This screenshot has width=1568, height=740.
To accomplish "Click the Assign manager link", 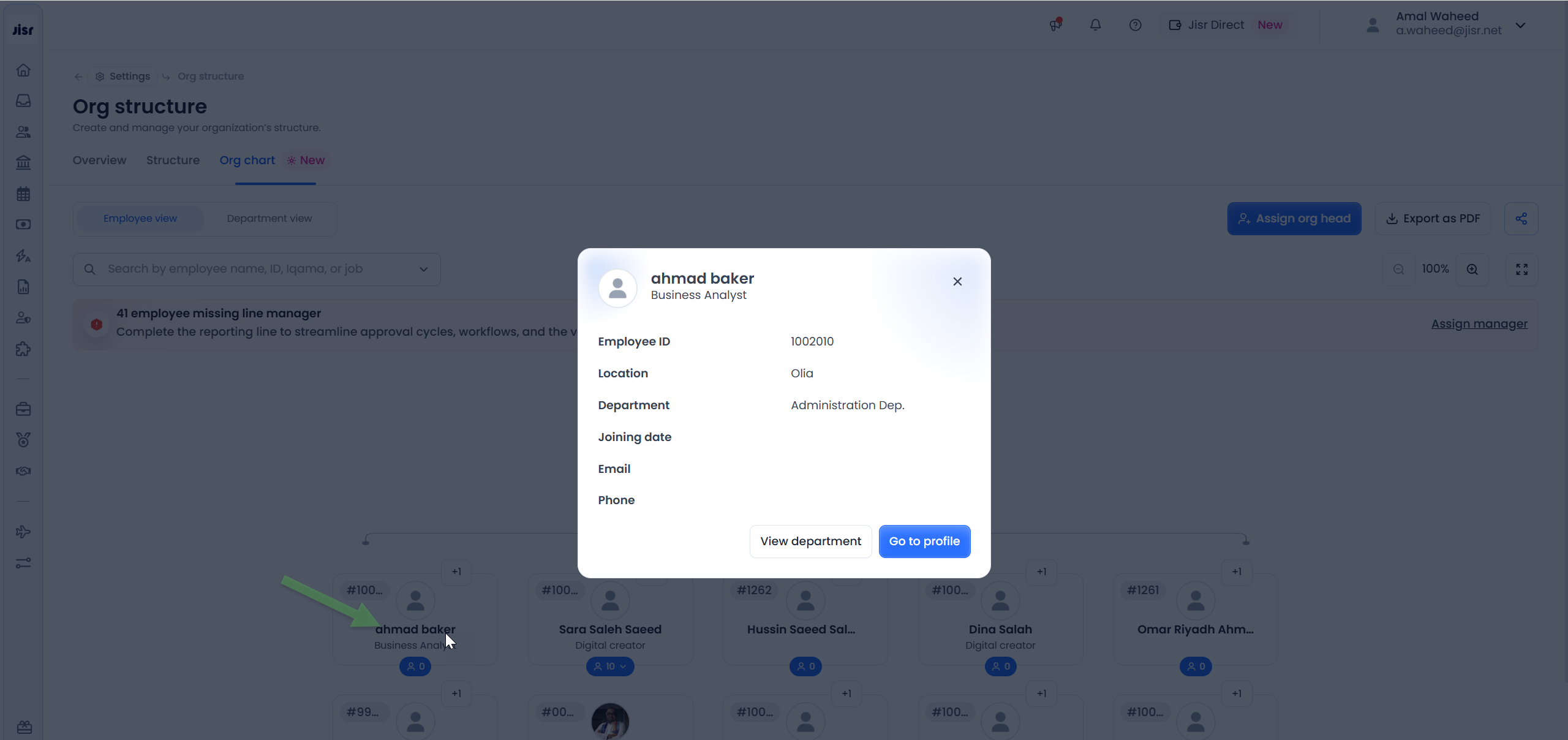I will (1479, 324).
